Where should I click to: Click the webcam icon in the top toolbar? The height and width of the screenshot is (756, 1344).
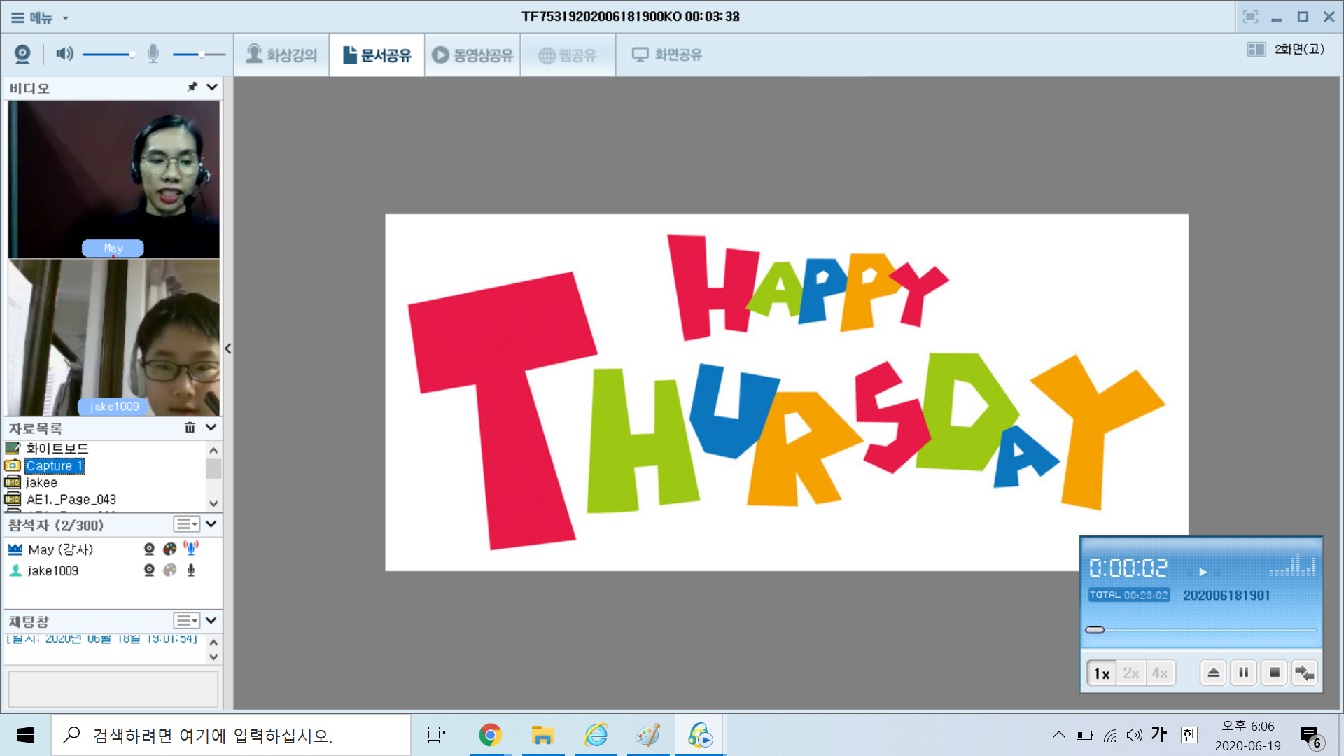coord(22,54)
